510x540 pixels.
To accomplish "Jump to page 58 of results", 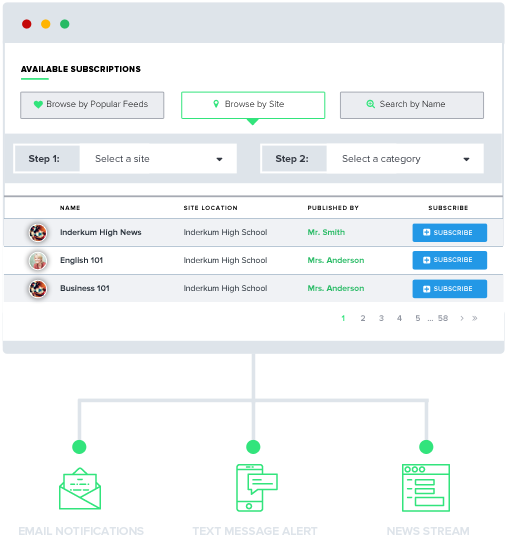I will (443, 319).
